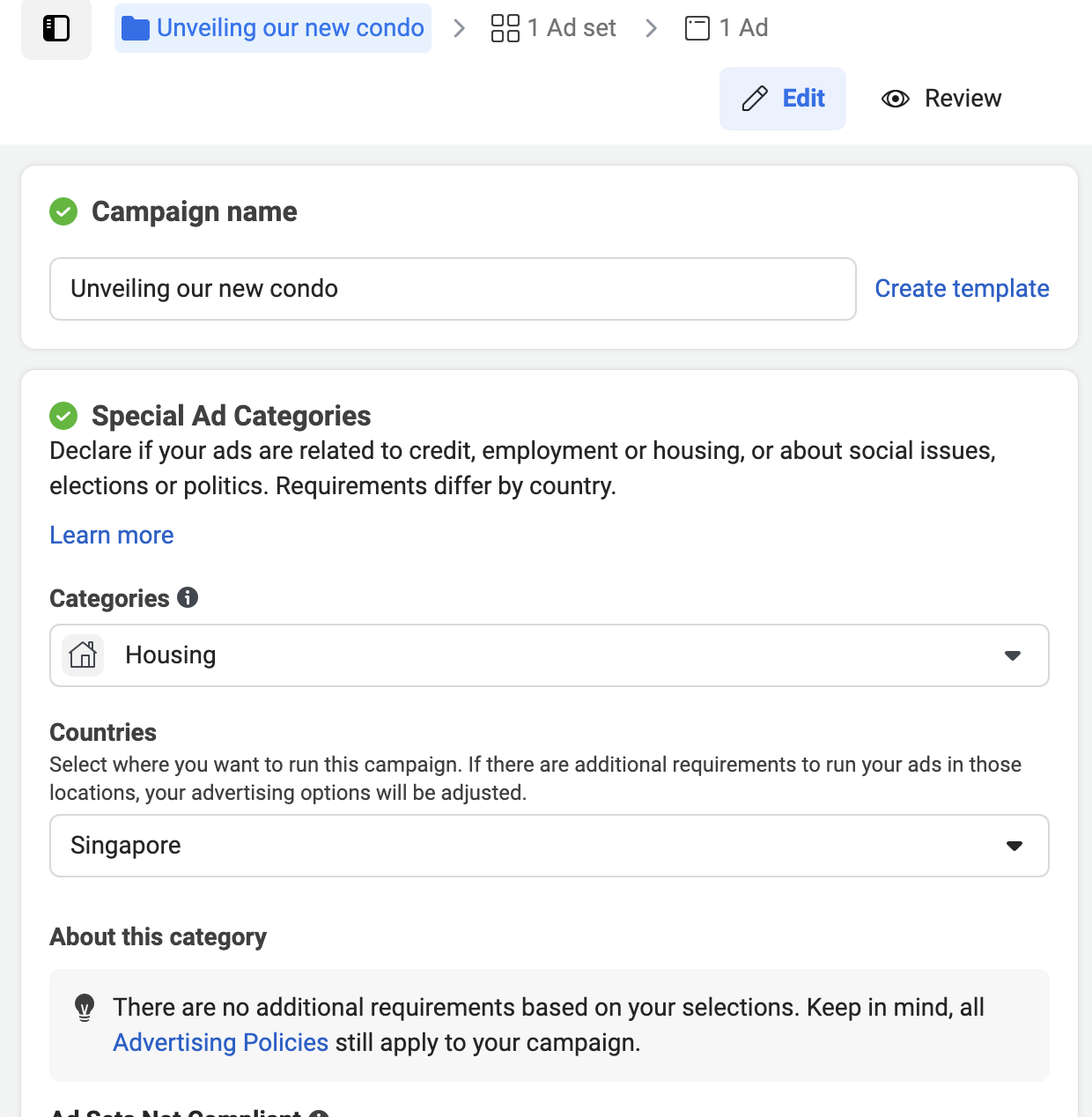The image size is (1092, 1117).
Task: Navigate to the 1 Ad set breadcrumb
Action: click(x=572, y=27)
